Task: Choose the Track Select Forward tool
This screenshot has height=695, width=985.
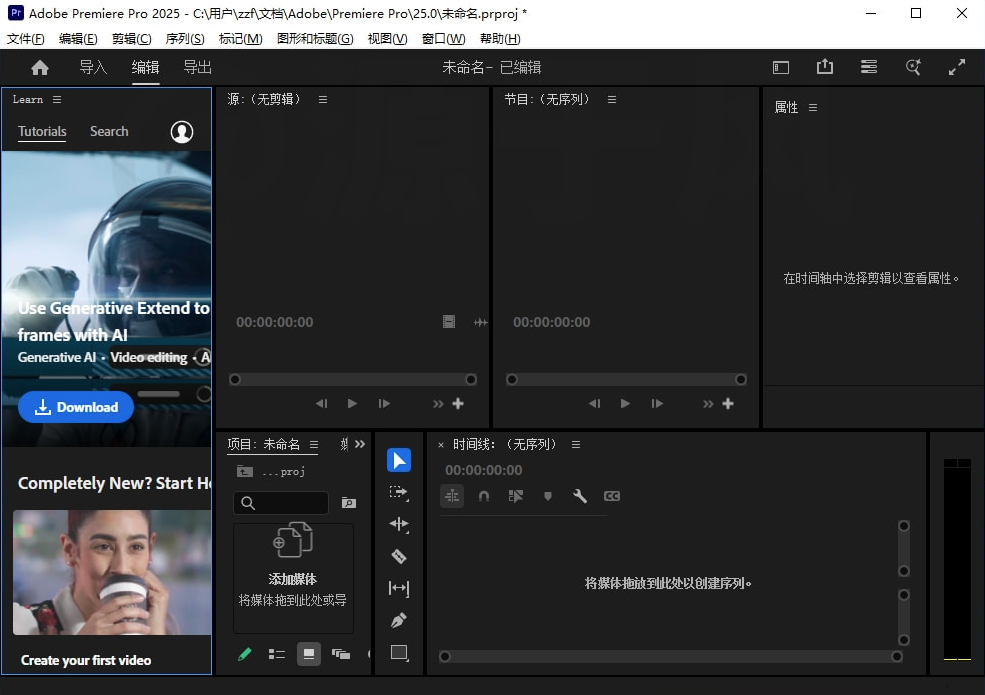Action: point(398,492)
